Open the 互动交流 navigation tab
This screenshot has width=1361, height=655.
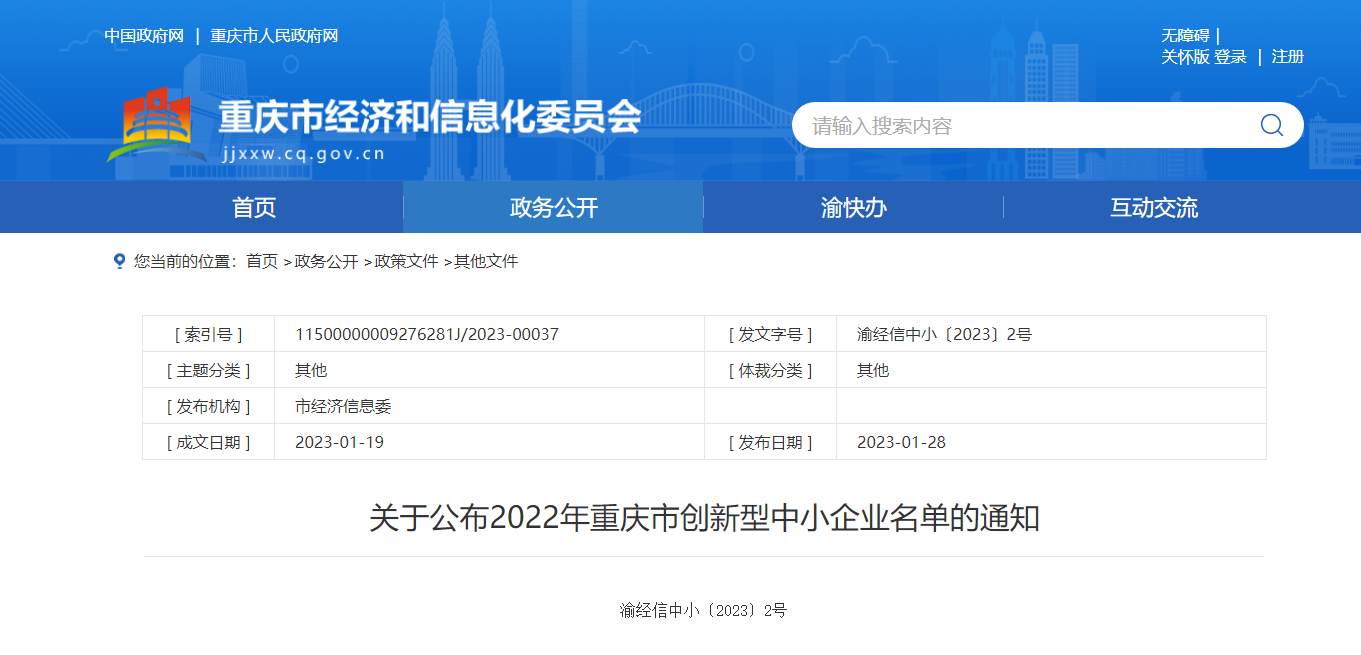(1153, 208)
